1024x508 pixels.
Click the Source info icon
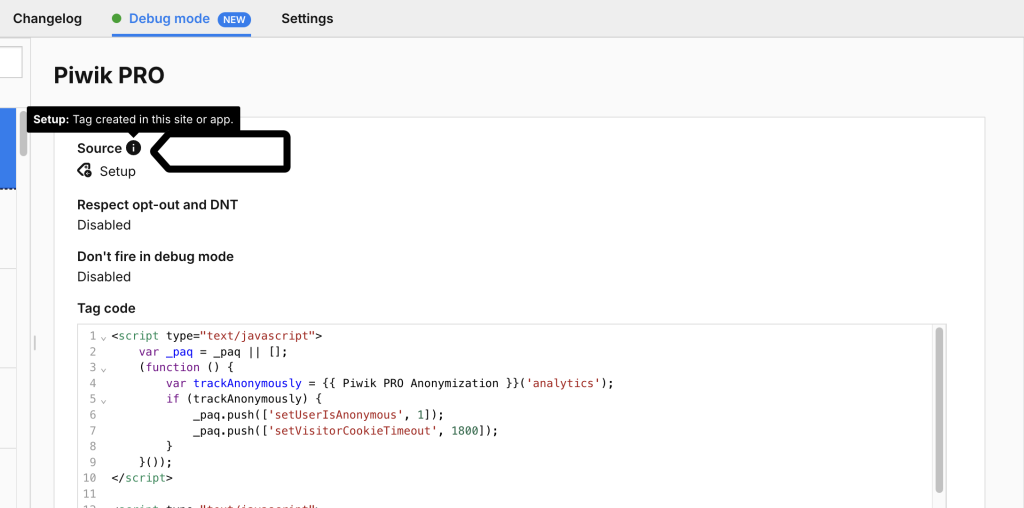click(x=133, y=148)
